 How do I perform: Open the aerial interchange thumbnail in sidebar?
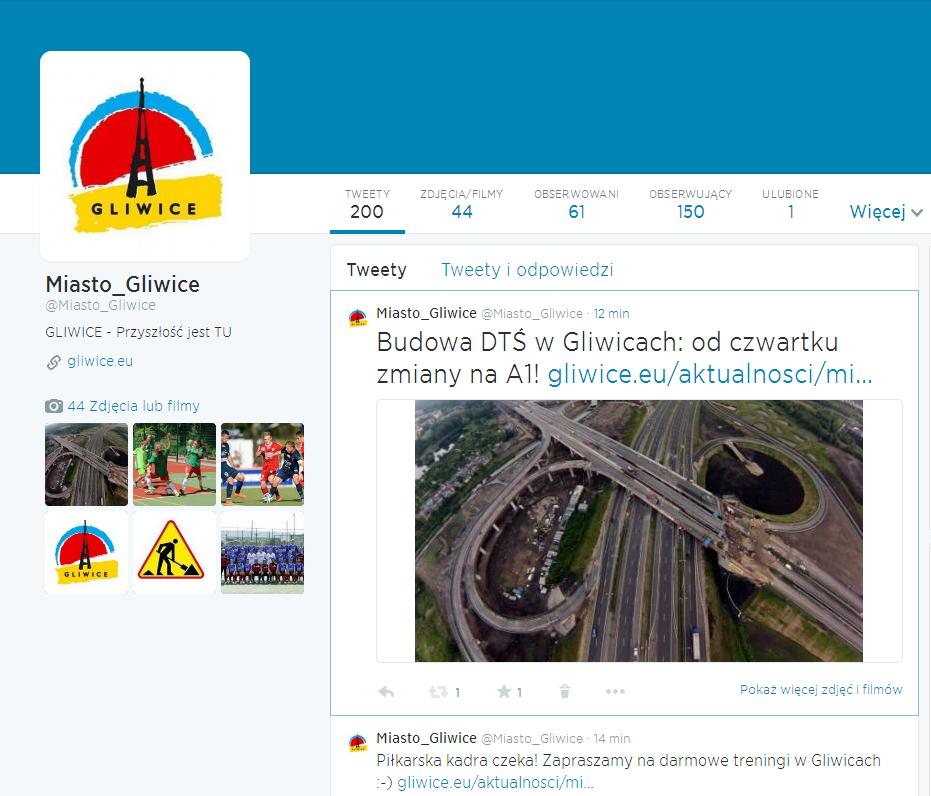pyautogui.click(x=87, y=464)
